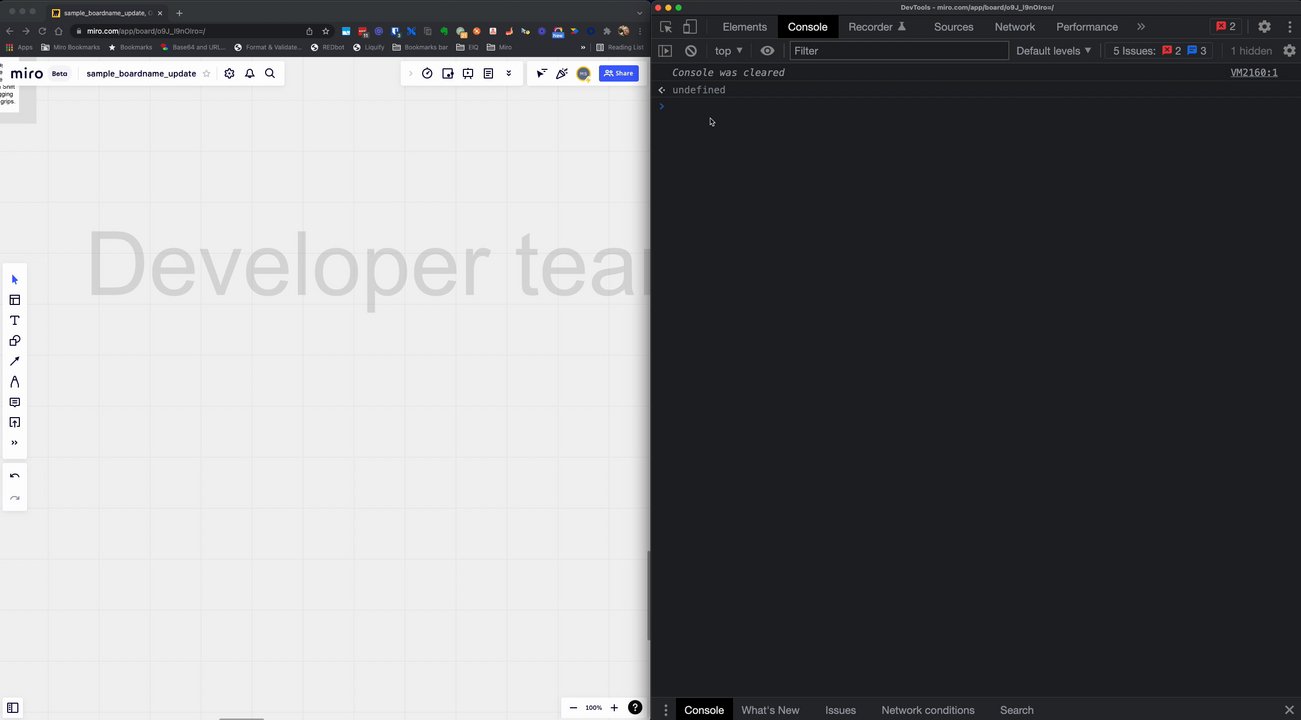The width and height of the screenshot is (1301, 720).
Task: Toggle the device toolbar in DevTools
Action: click(690, 27)
